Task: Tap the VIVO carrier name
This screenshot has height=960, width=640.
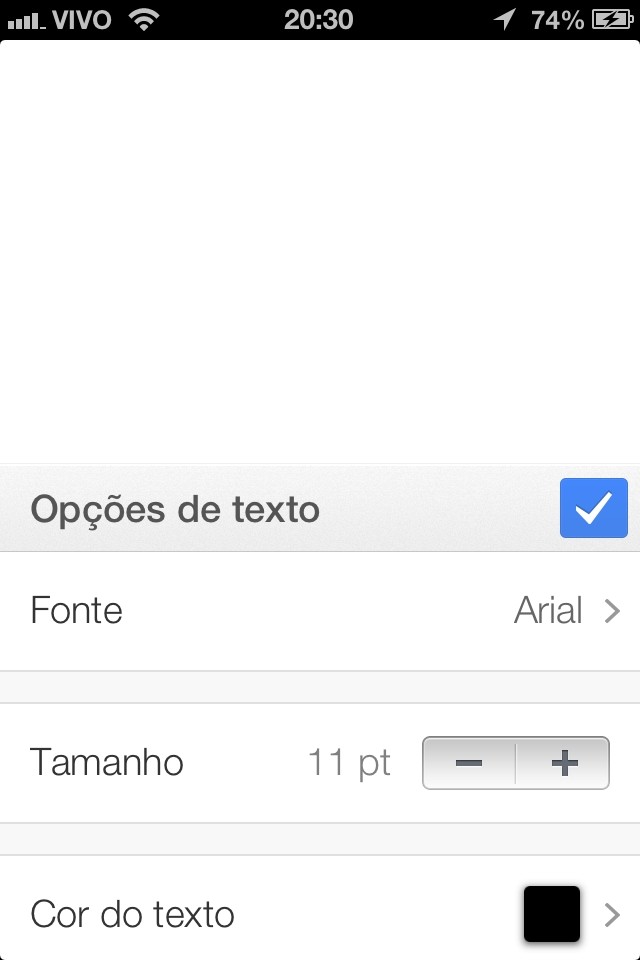Action: 83,19
